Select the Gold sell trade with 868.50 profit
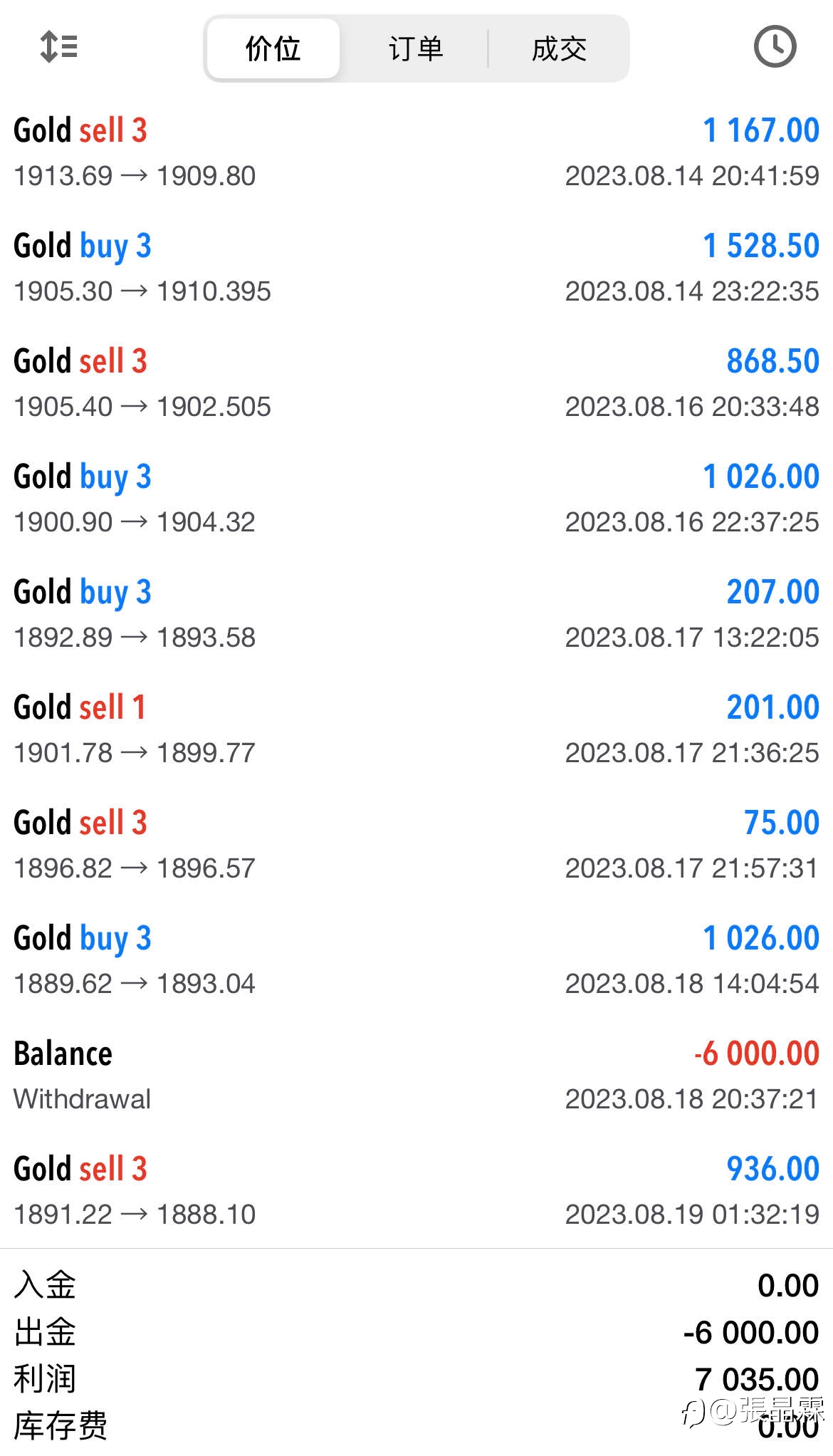This screenshot has width=833, height=1456. 416,383
